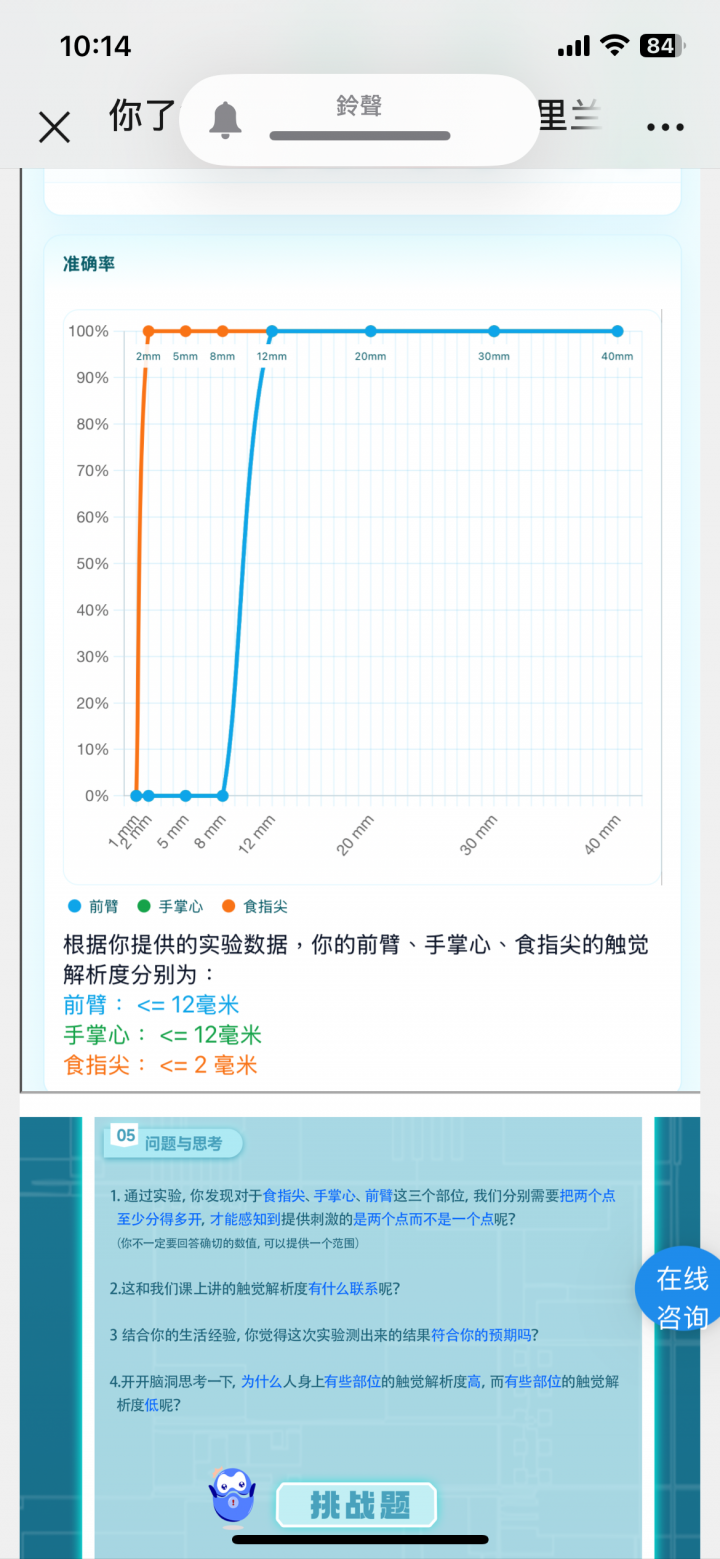Tap the blue 30mm data point
720x1559 pixels.
tap(493, 331)
